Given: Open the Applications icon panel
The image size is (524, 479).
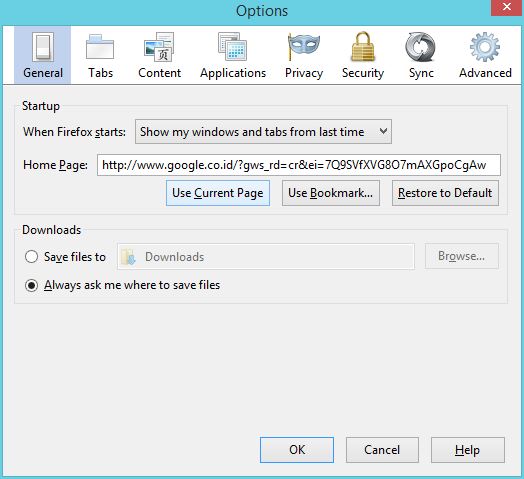Looking at the screenshot, I should point(233,47).
